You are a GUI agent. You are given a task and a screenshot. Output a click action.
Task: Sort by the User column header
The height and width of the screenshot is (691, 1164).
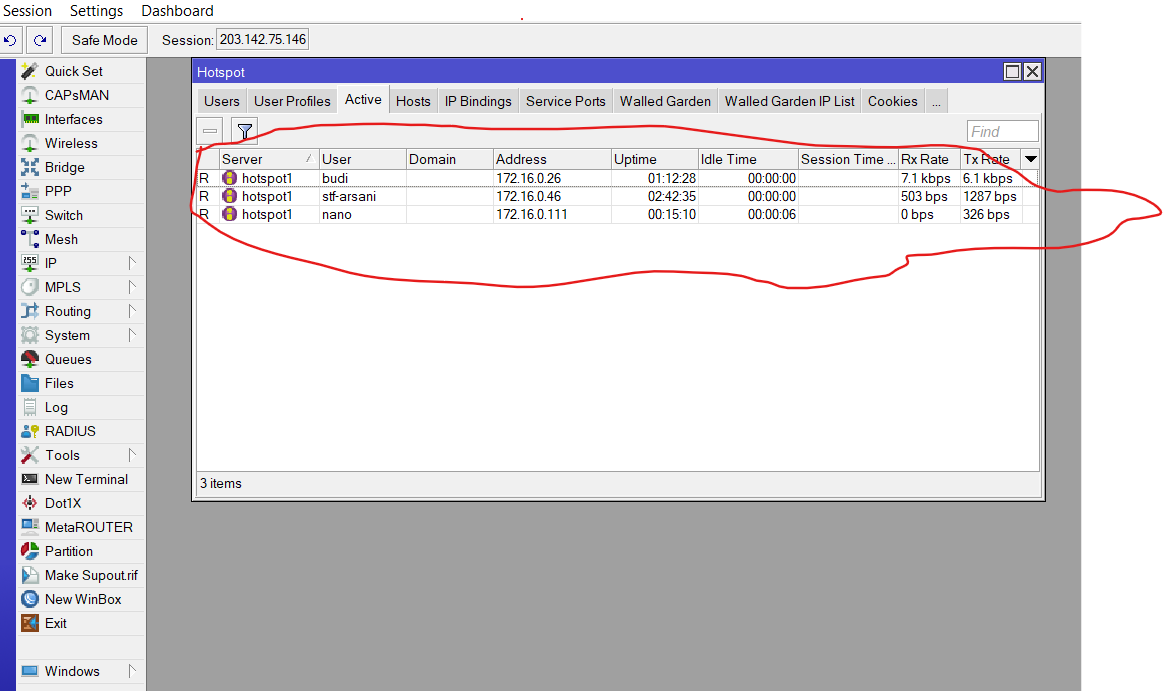pyautogui.click(x=363, y=159)
